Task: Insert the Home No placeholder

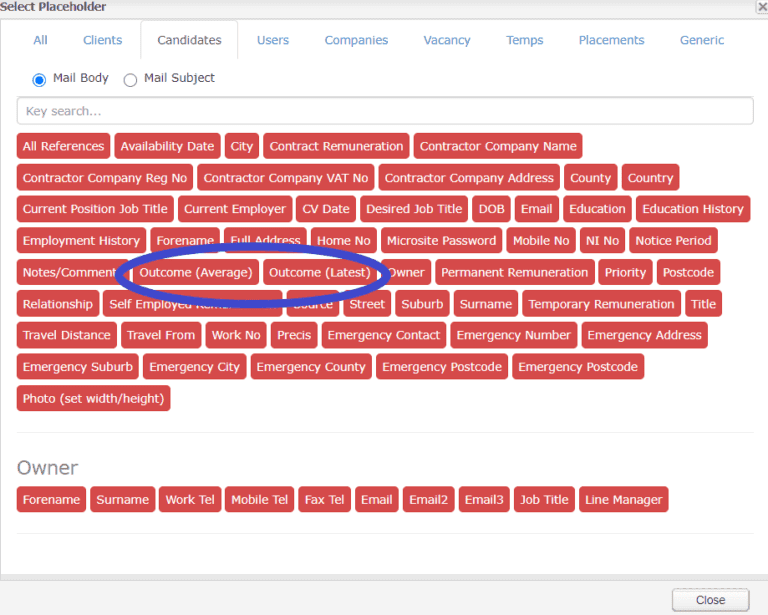Action: [343, 240]
